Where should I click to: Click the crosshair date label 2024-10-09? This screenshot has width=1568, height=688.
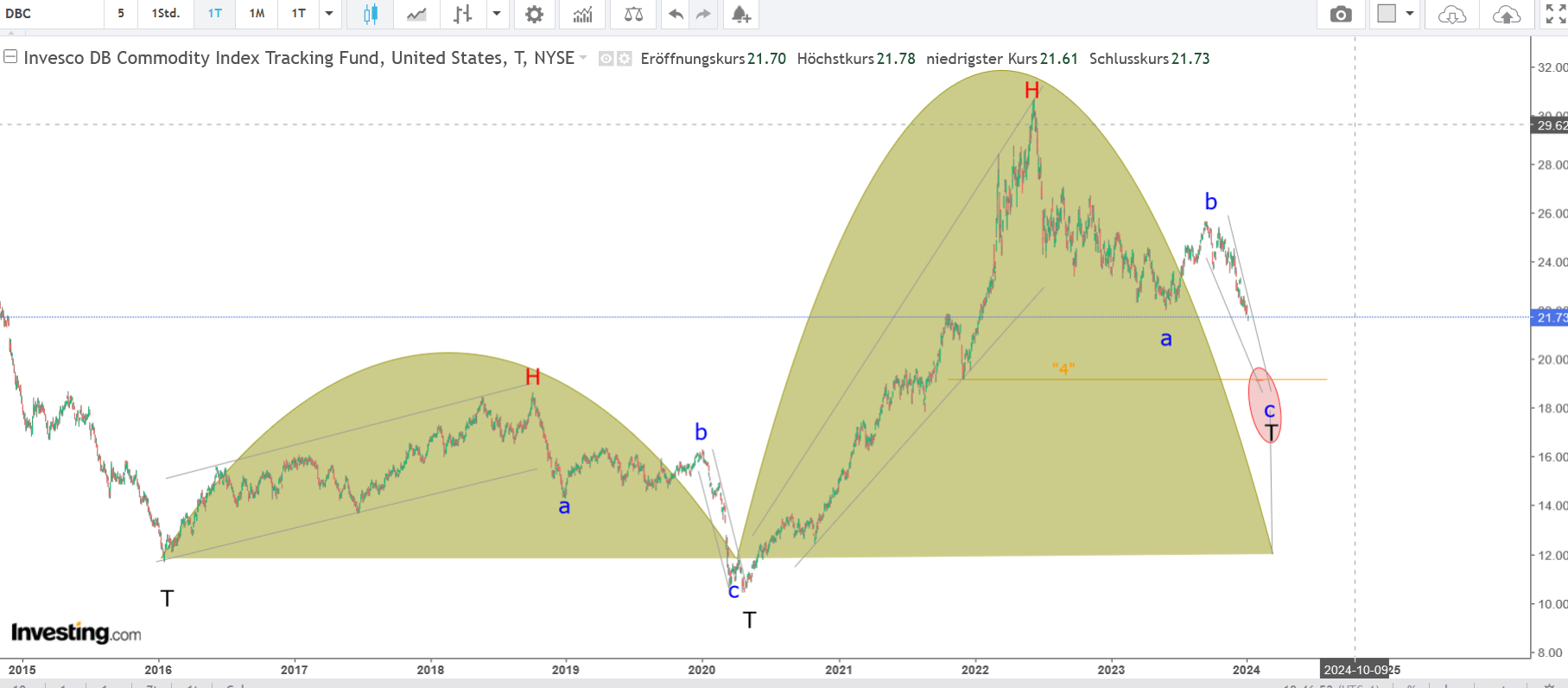coord(1355,670)
